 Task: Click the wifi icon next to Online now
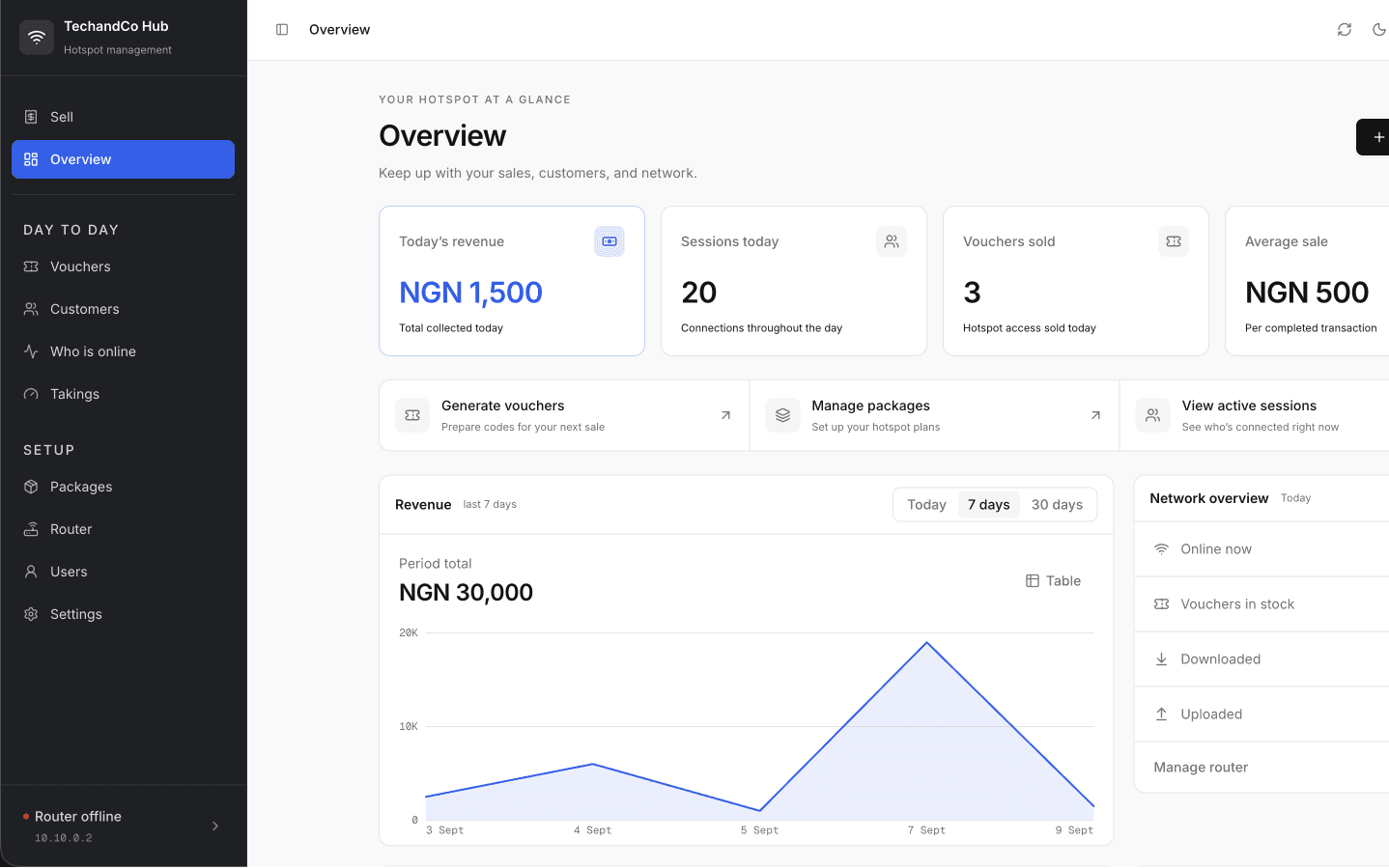[1161, 549]
